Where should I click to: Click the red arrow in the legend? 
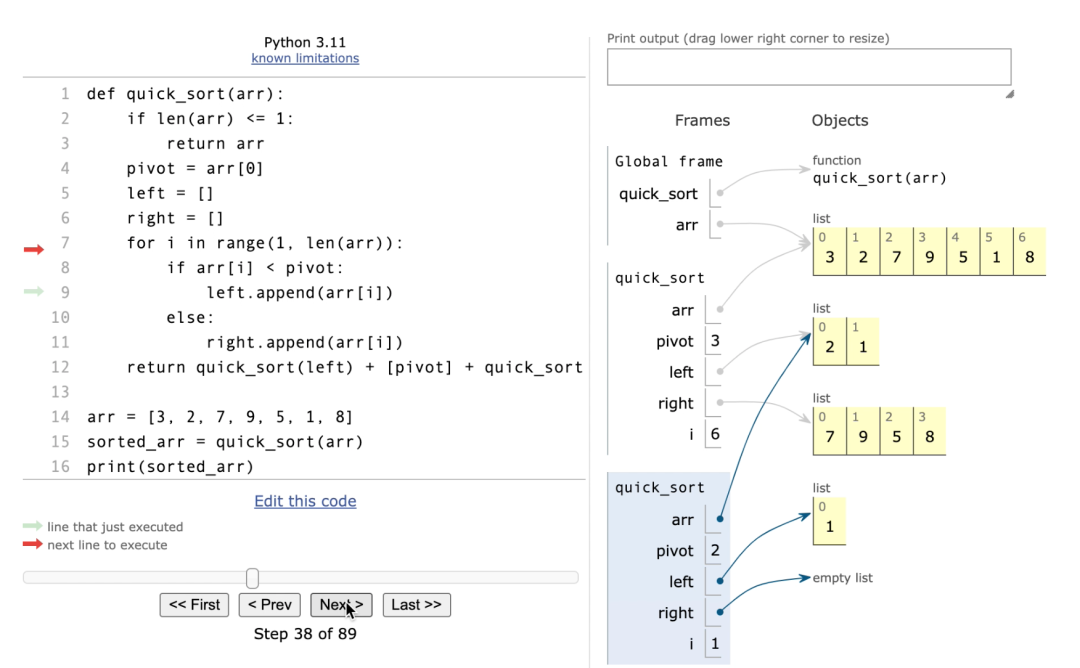[32, 544]
